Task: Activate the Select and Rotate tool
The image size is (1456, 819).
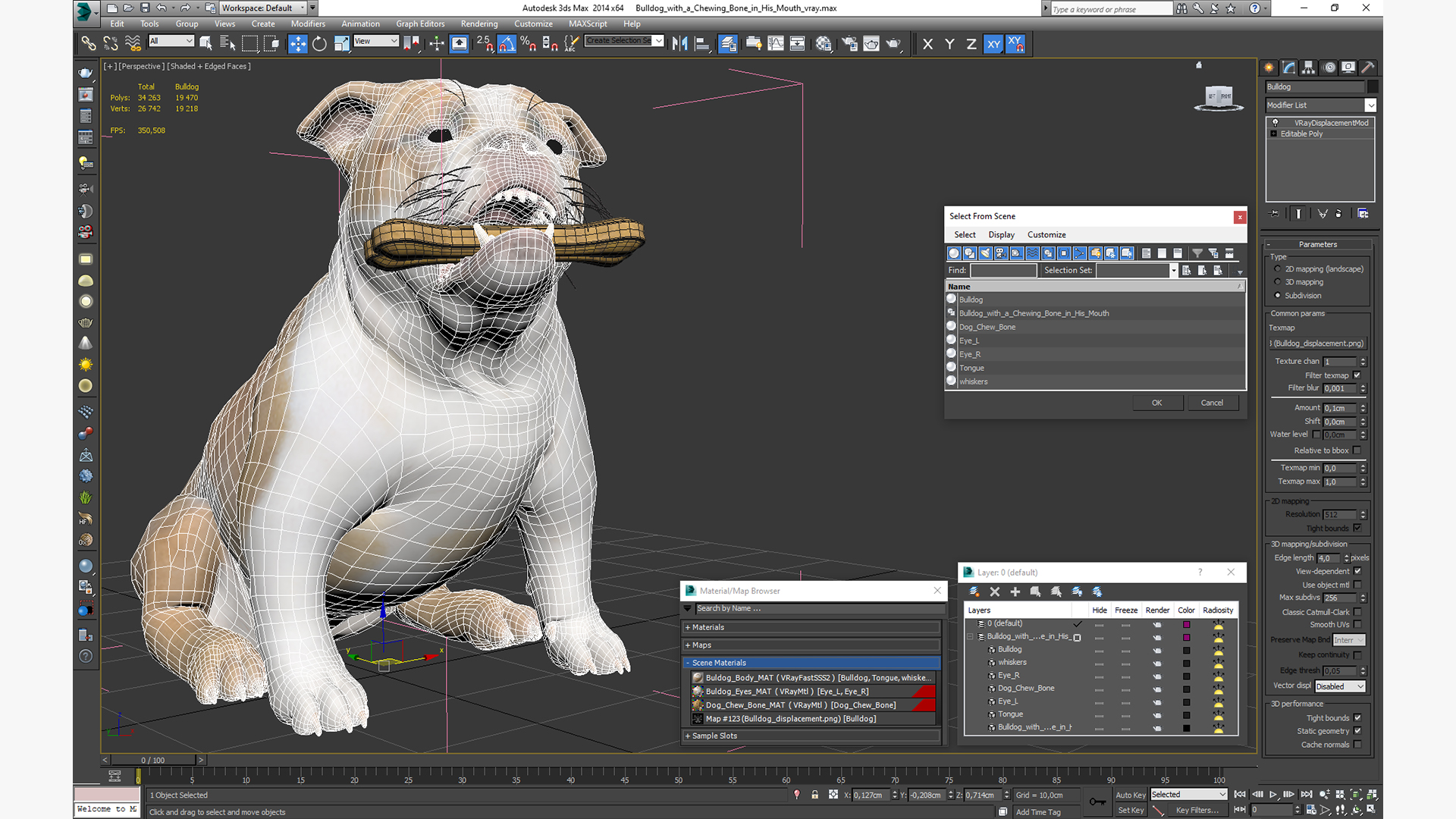Action: click(x=319, y=44)
